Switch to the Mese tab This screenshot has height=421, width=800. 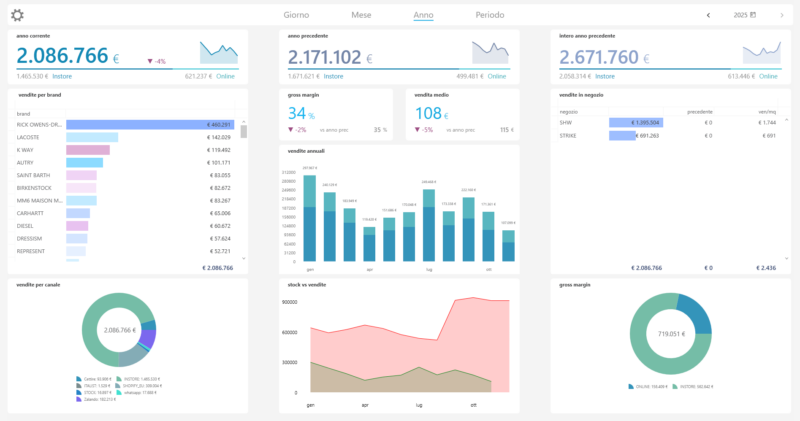click(x=361, y=15)
